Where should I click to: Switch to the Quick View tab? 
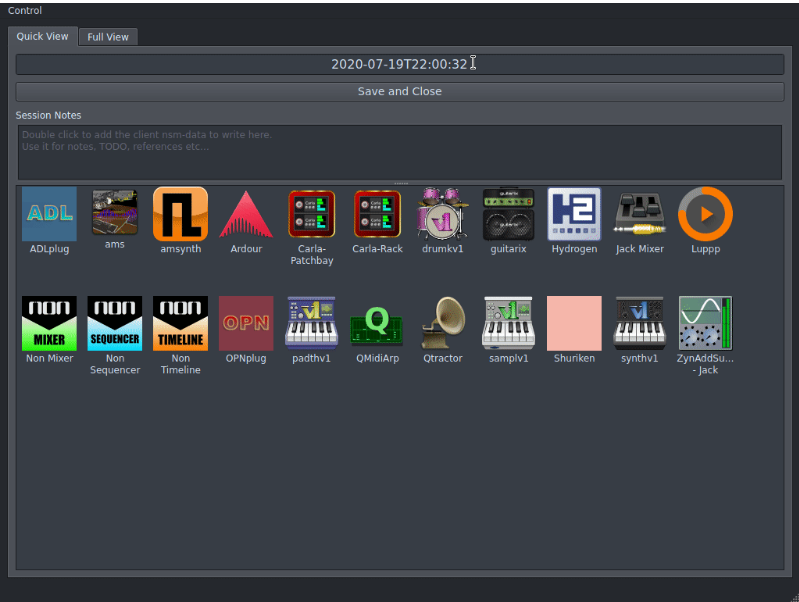[42, 36]
